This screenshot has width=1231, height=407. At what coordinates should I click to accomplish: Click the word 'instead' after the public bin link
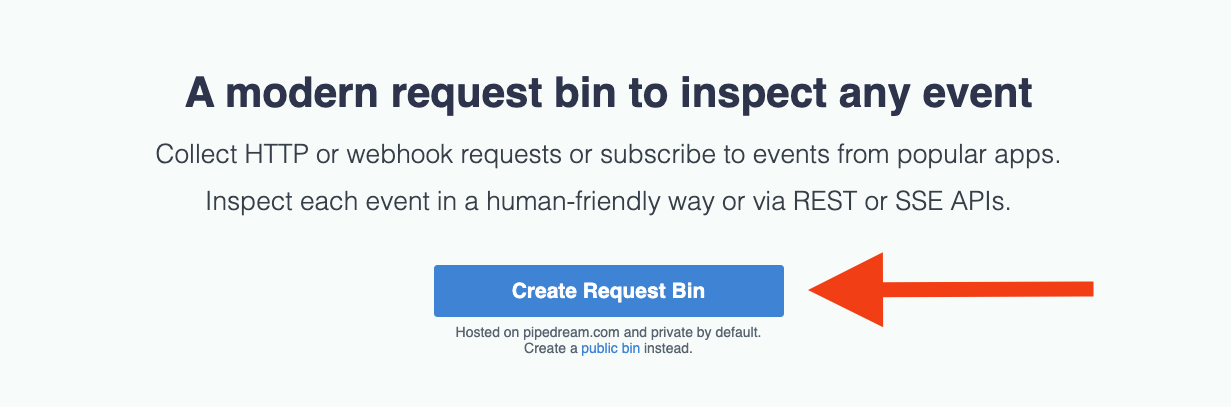point(669,349)
